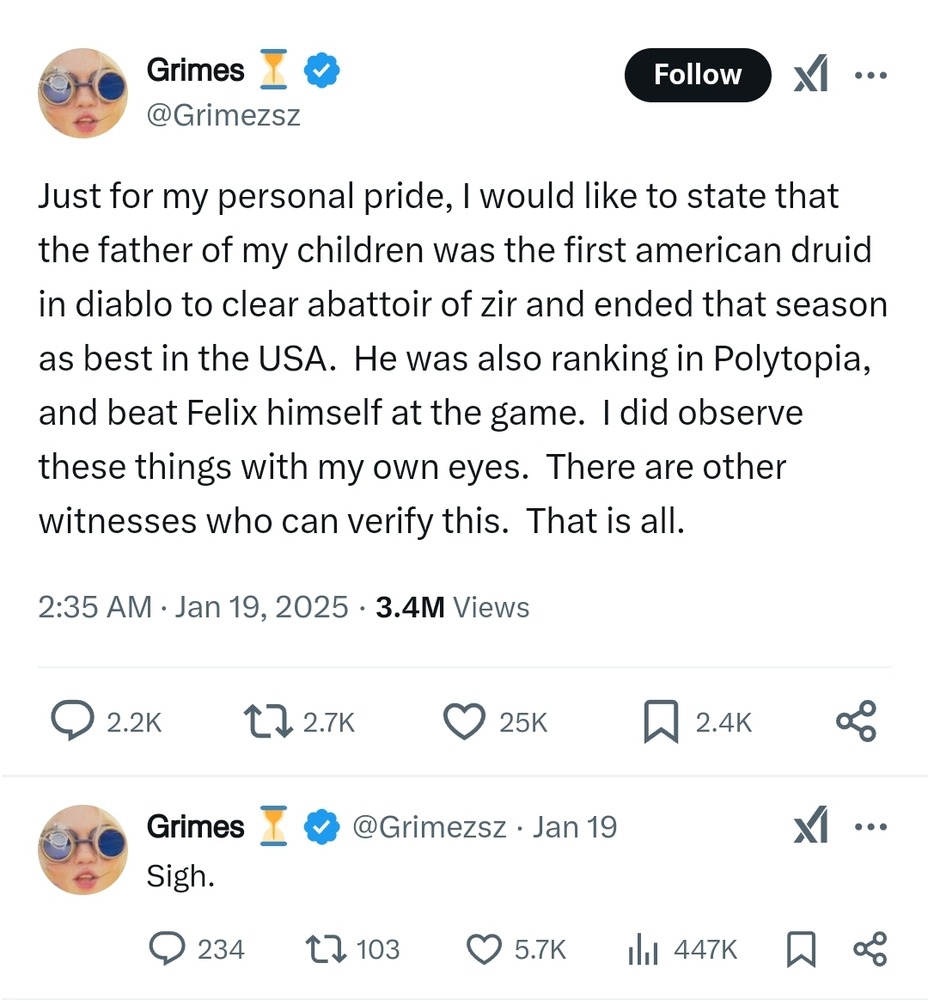Viewport: 928px width, 1000px height.
Task: Open the Sigh reply's three-dot menu
Action: 871,828
